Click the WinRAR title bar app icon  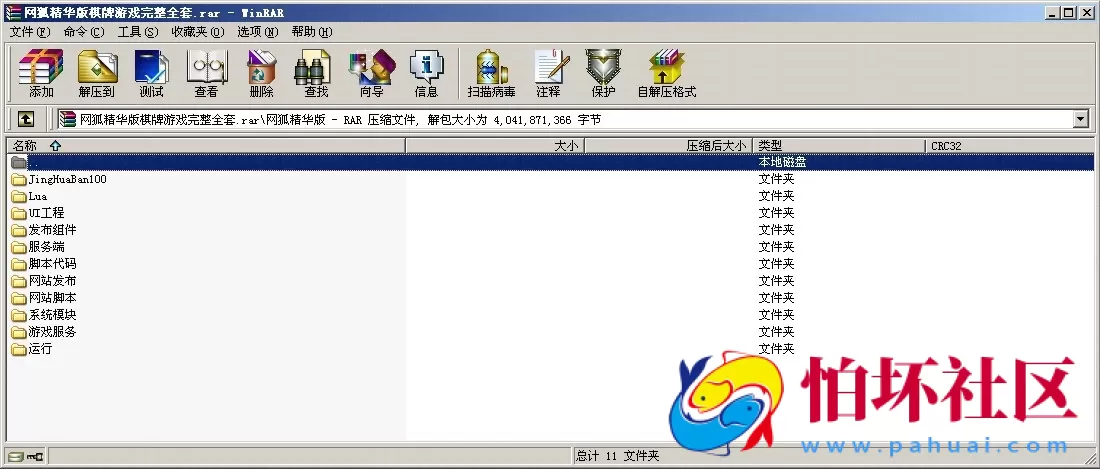(13, 13)
